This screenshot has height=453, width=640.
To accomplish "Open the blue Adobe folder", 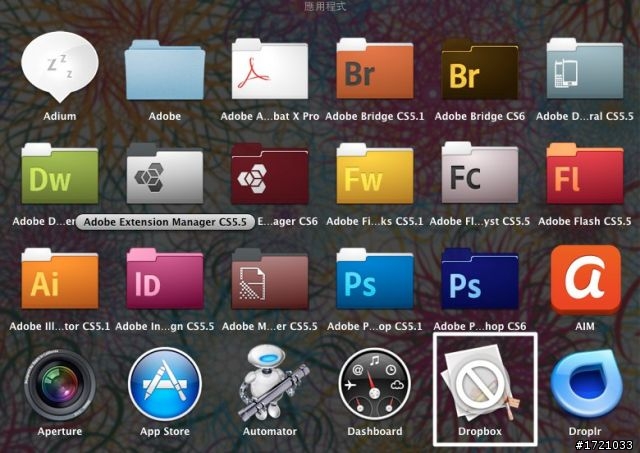I will point(164,70).
